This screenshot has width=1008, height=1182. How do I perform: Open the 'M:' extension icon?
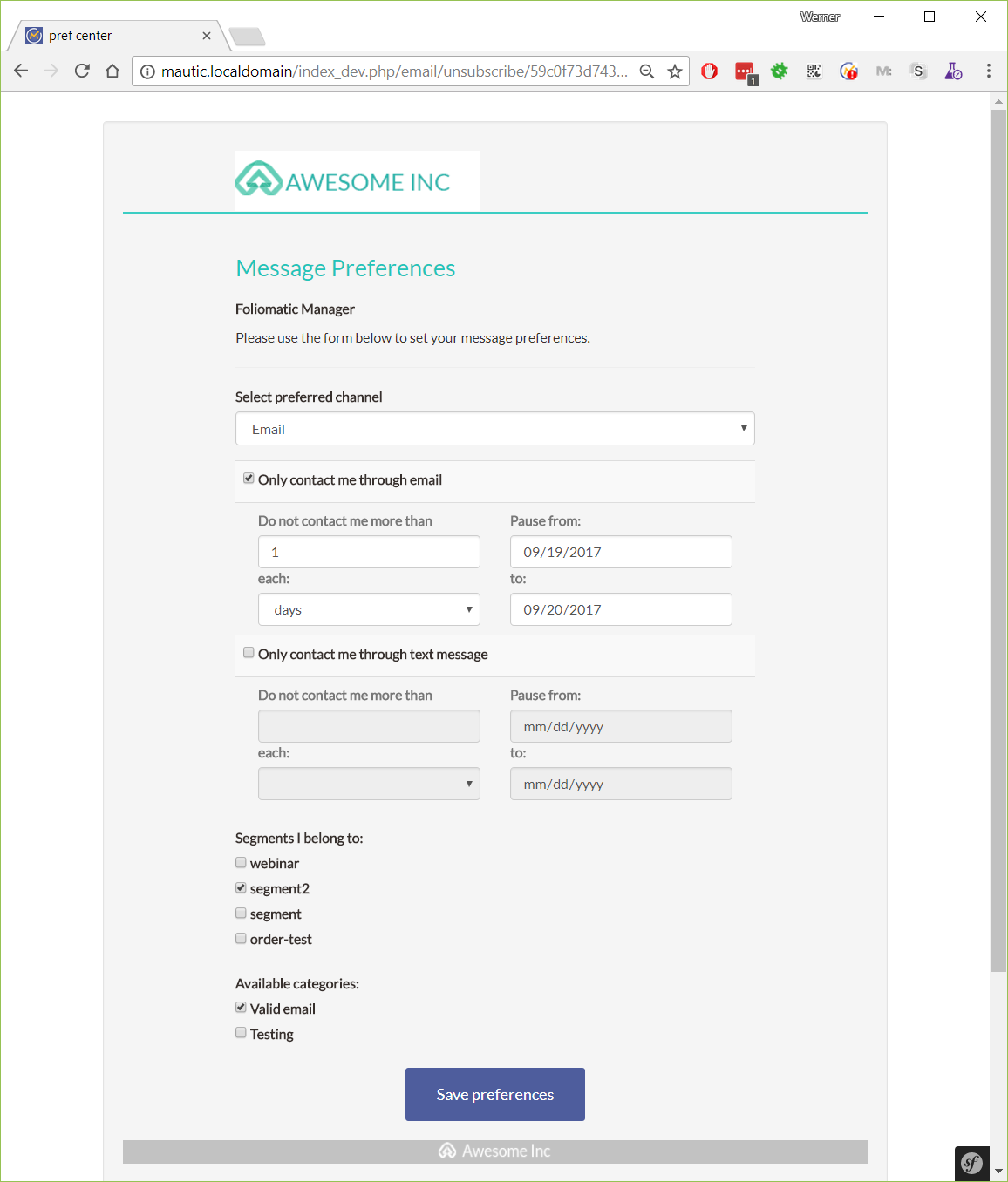(x=883, y=71)
